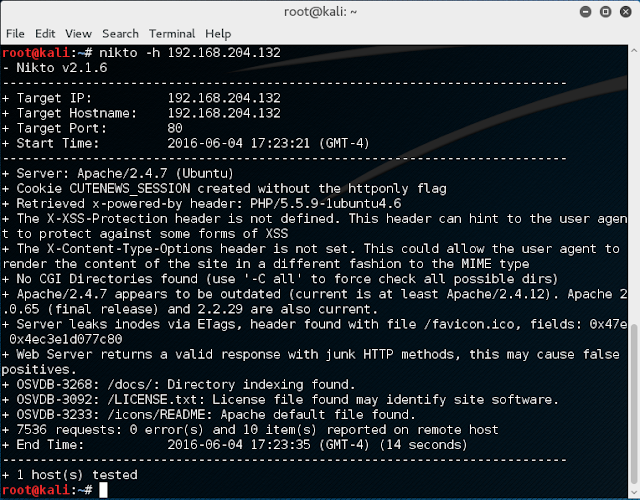
Task: Click the '7536 requests' summary line
Action: tap(250, 430)
